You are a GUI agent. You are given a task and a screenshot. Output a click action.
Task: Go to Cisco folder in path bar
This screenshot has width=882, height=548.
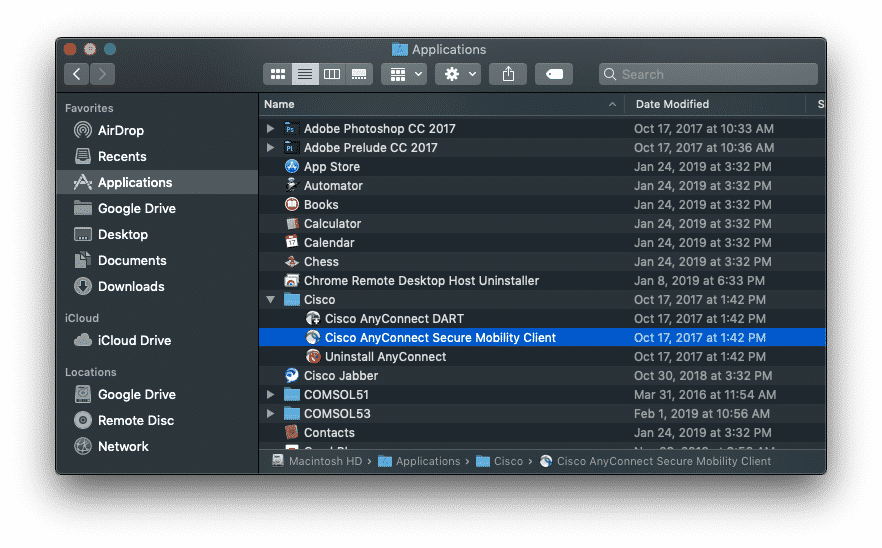click(x=500, y=461)
